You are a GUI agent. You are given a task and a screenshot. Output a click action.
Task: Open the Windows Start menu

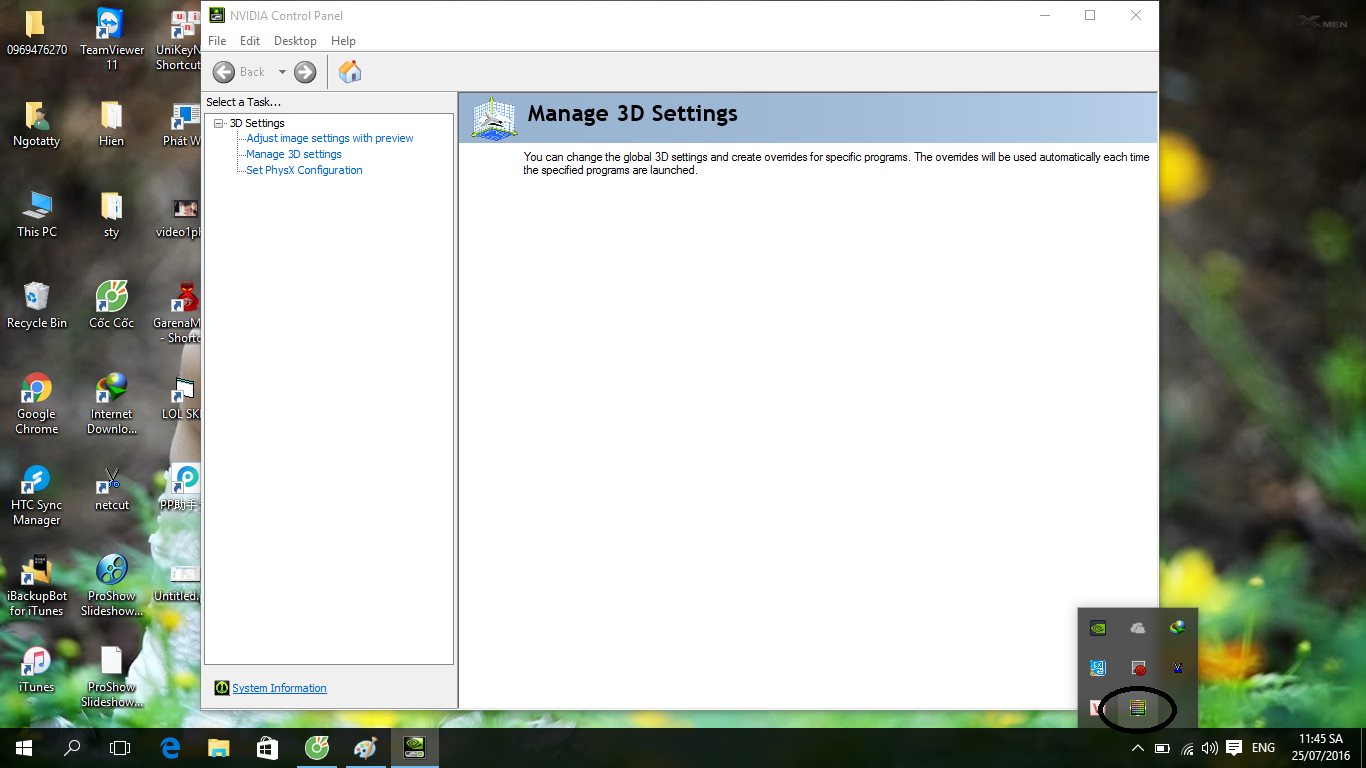(24, 748)
